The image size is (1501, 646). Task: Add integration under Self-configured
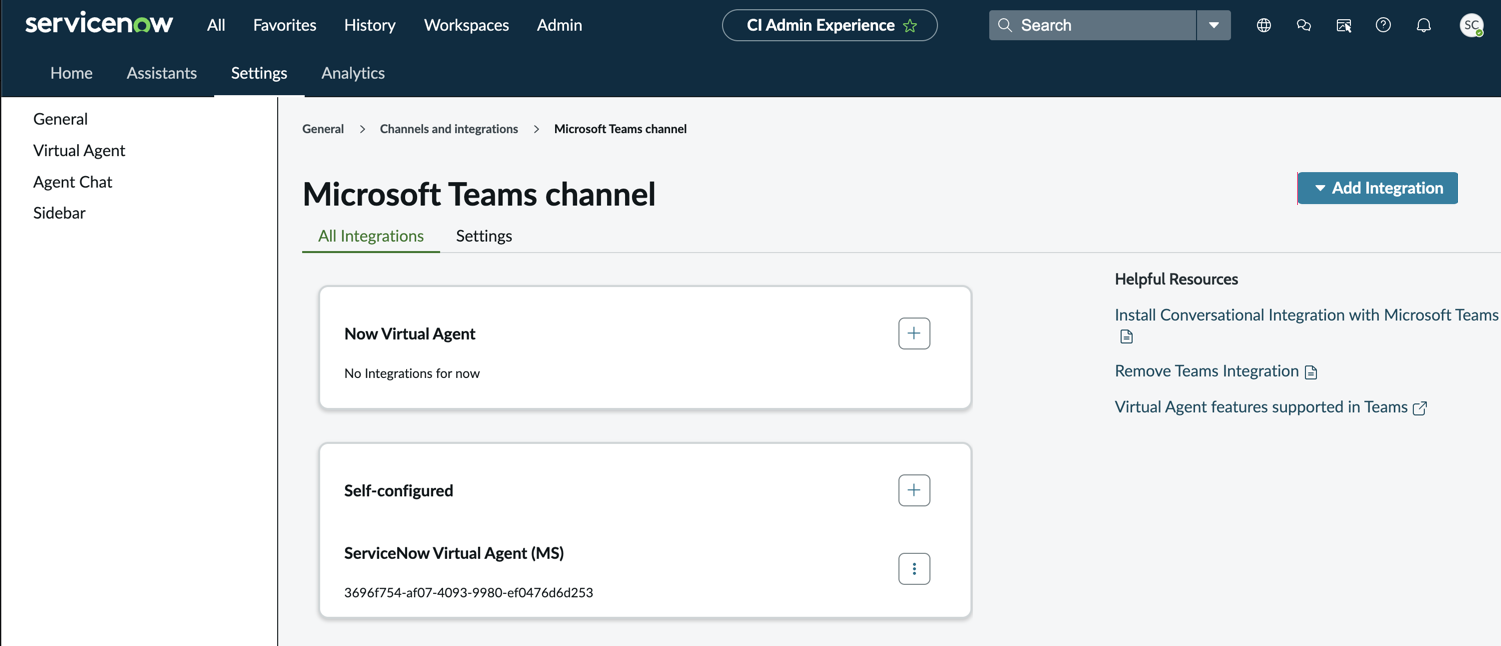[x=914, y=490]
